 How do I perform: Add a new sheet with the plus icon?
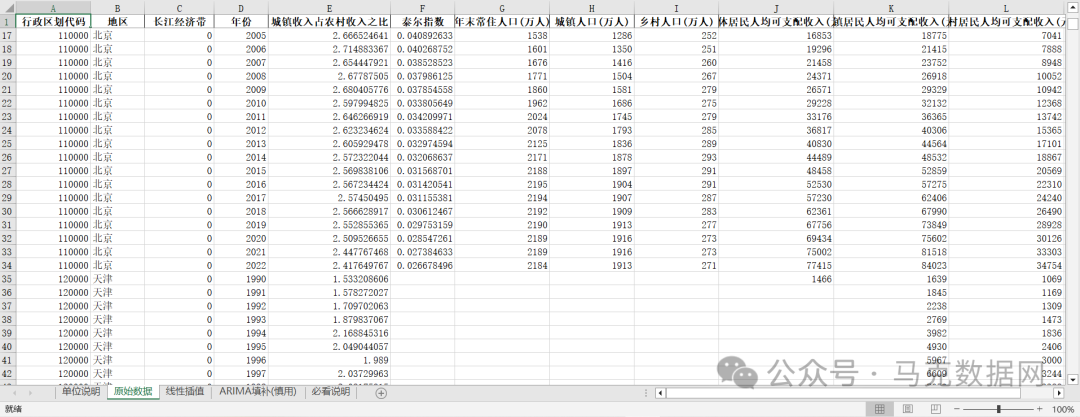[380, 393]
